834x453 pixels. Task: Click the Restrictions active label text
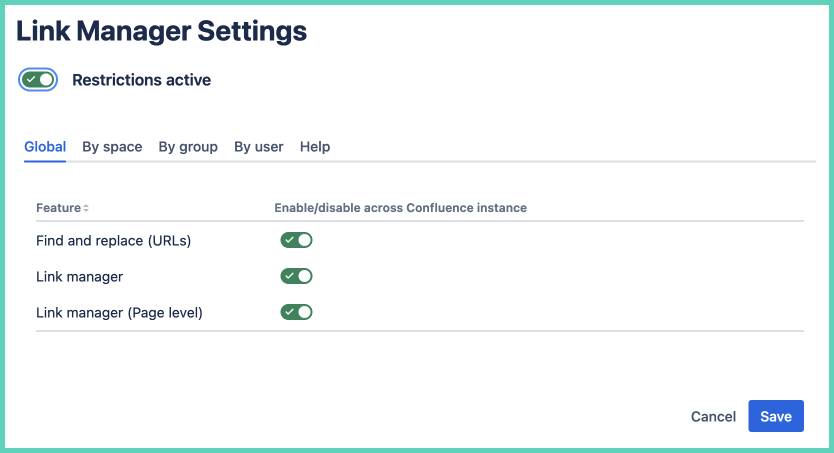(141, 80)
